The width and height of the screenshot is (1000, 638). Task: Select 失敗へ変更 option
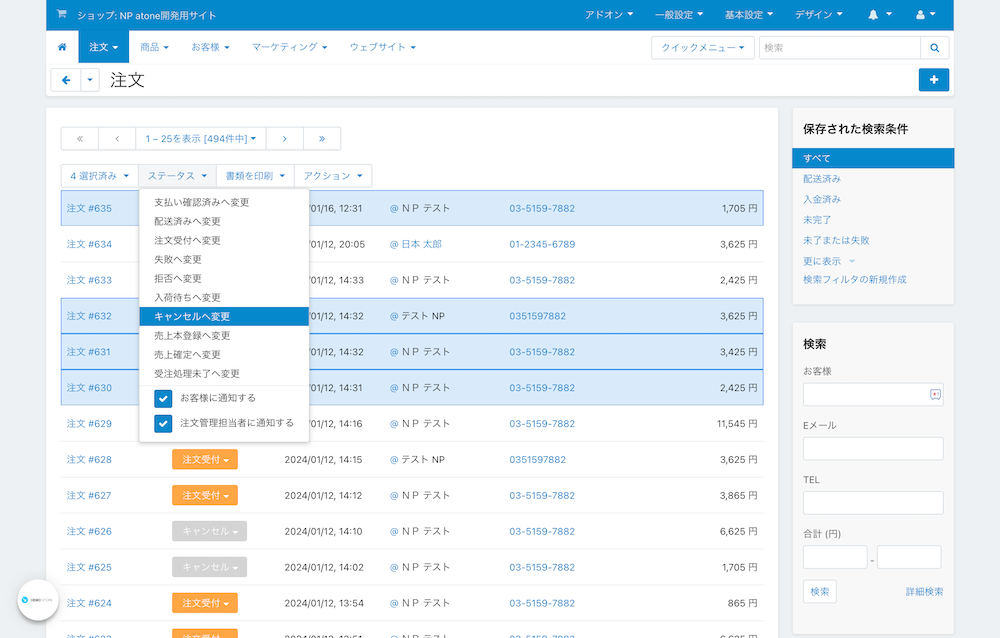(x=224, y=260)
